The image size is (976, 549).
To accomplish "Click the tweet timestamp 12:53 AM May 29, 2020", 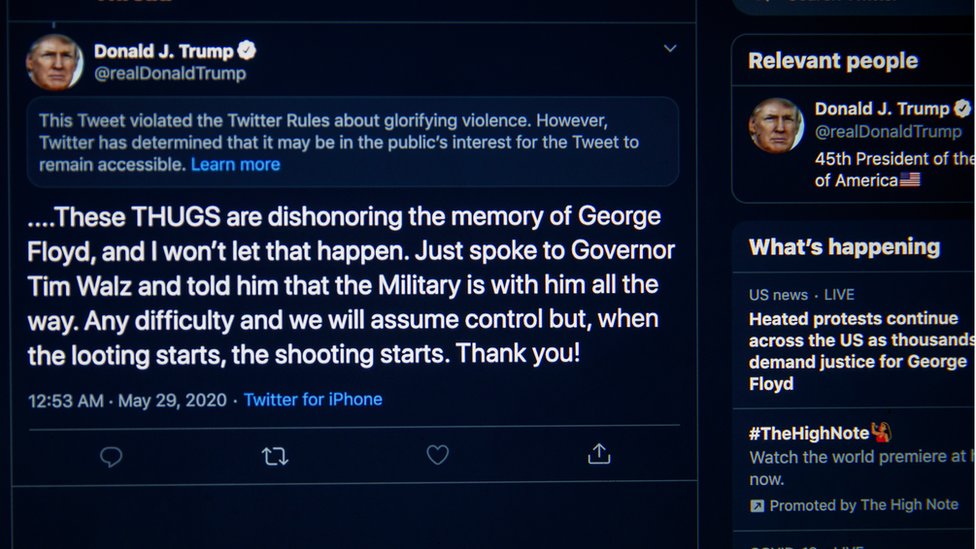I will point(128,400).
